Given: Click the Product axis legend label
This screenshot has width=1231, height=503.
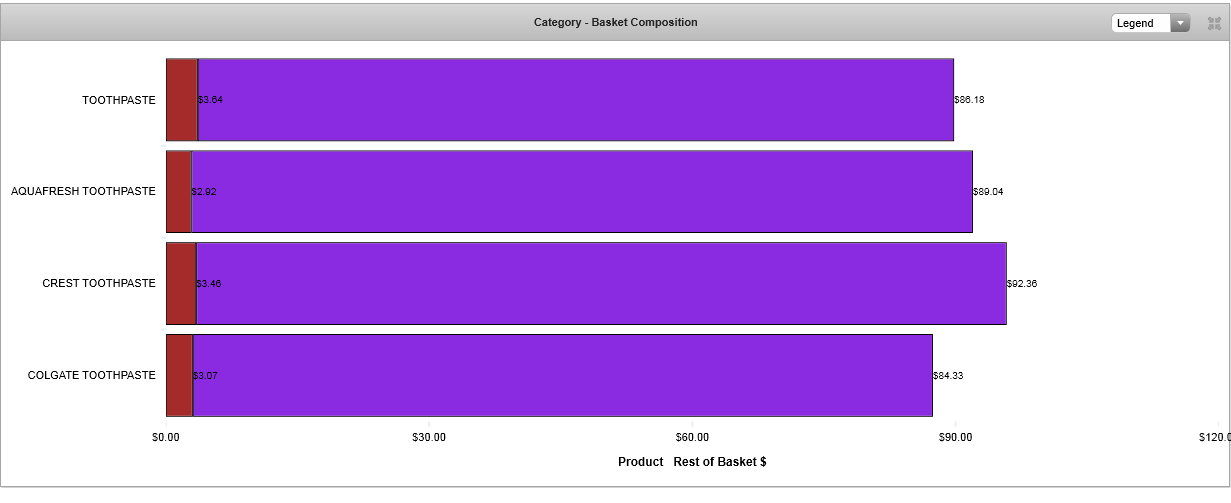Looking at the screenshot, I should pos(640,462).
